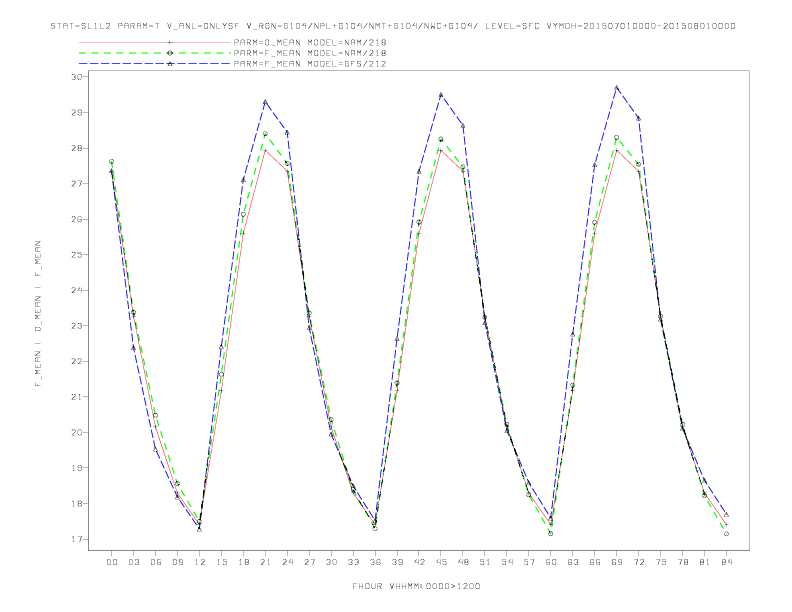Click x-axis forecast hour label 54
This screenshot has width=792, height=612.
click(x=507, y=562)
